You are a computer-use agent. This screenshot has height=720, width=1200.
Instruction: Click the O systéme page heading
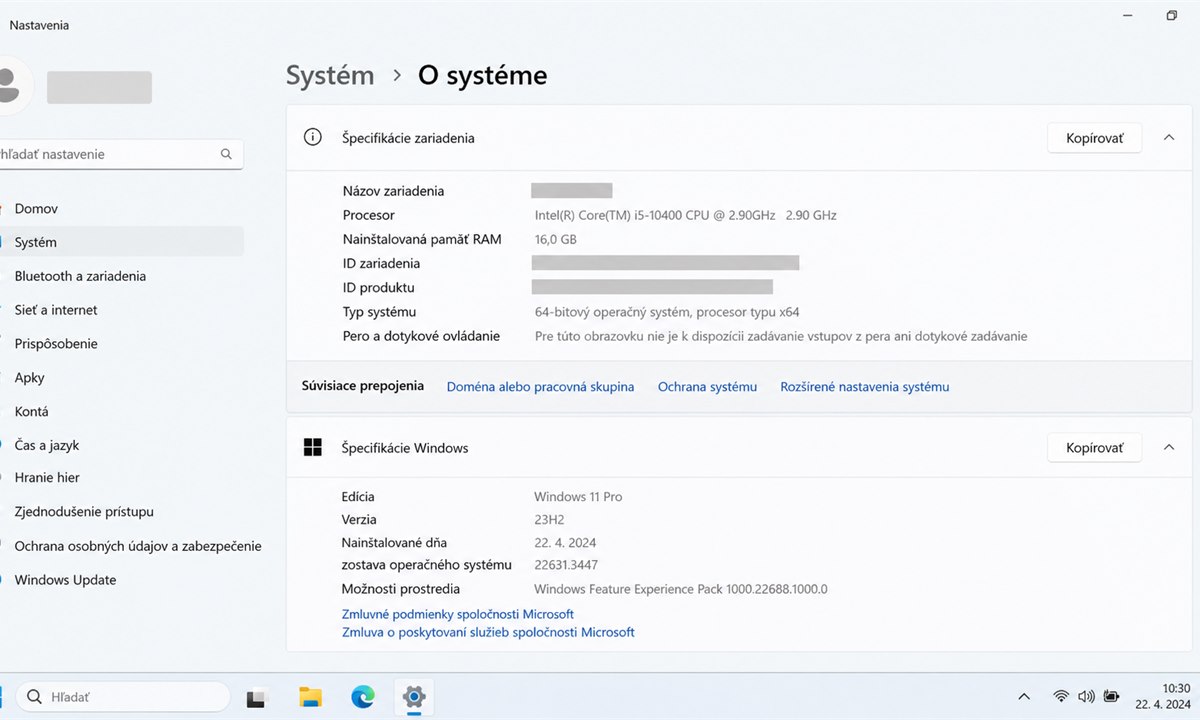[482, 75]
